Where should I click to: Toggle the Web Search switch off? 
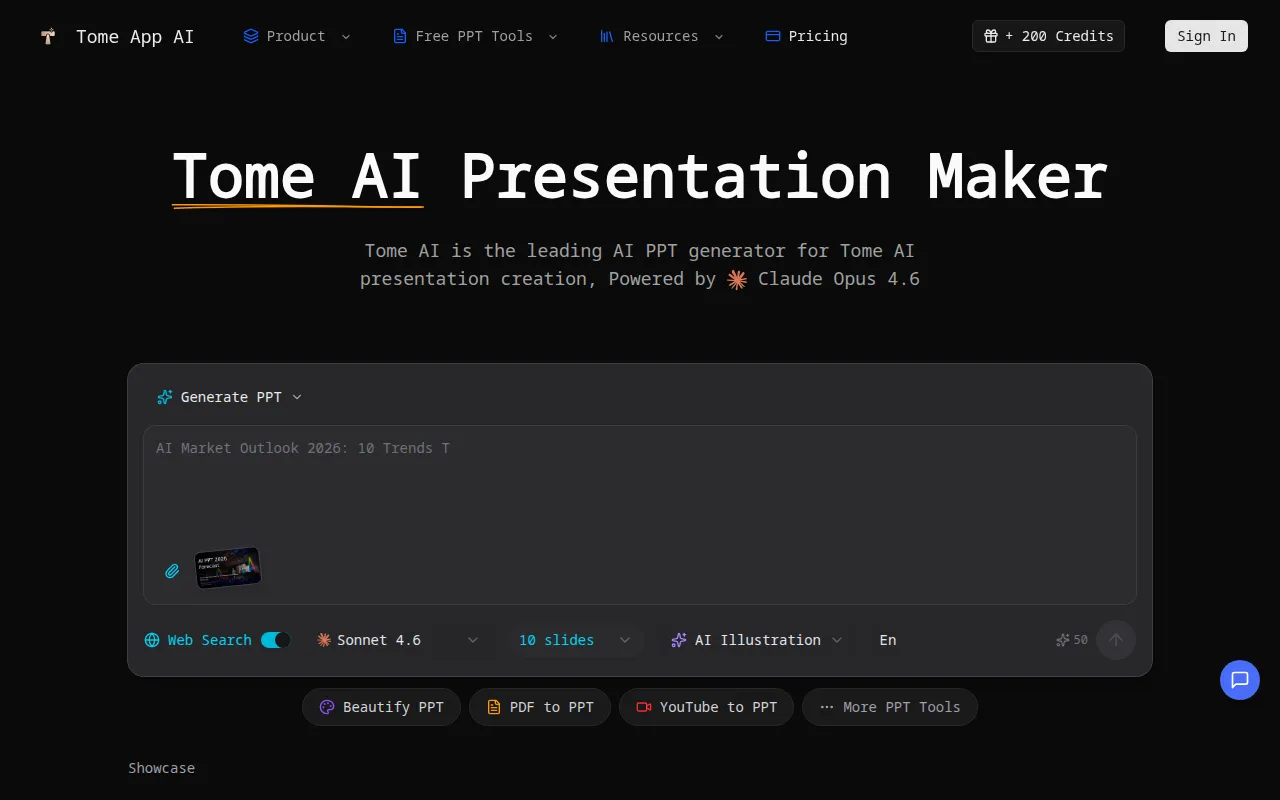click(275, 640)
